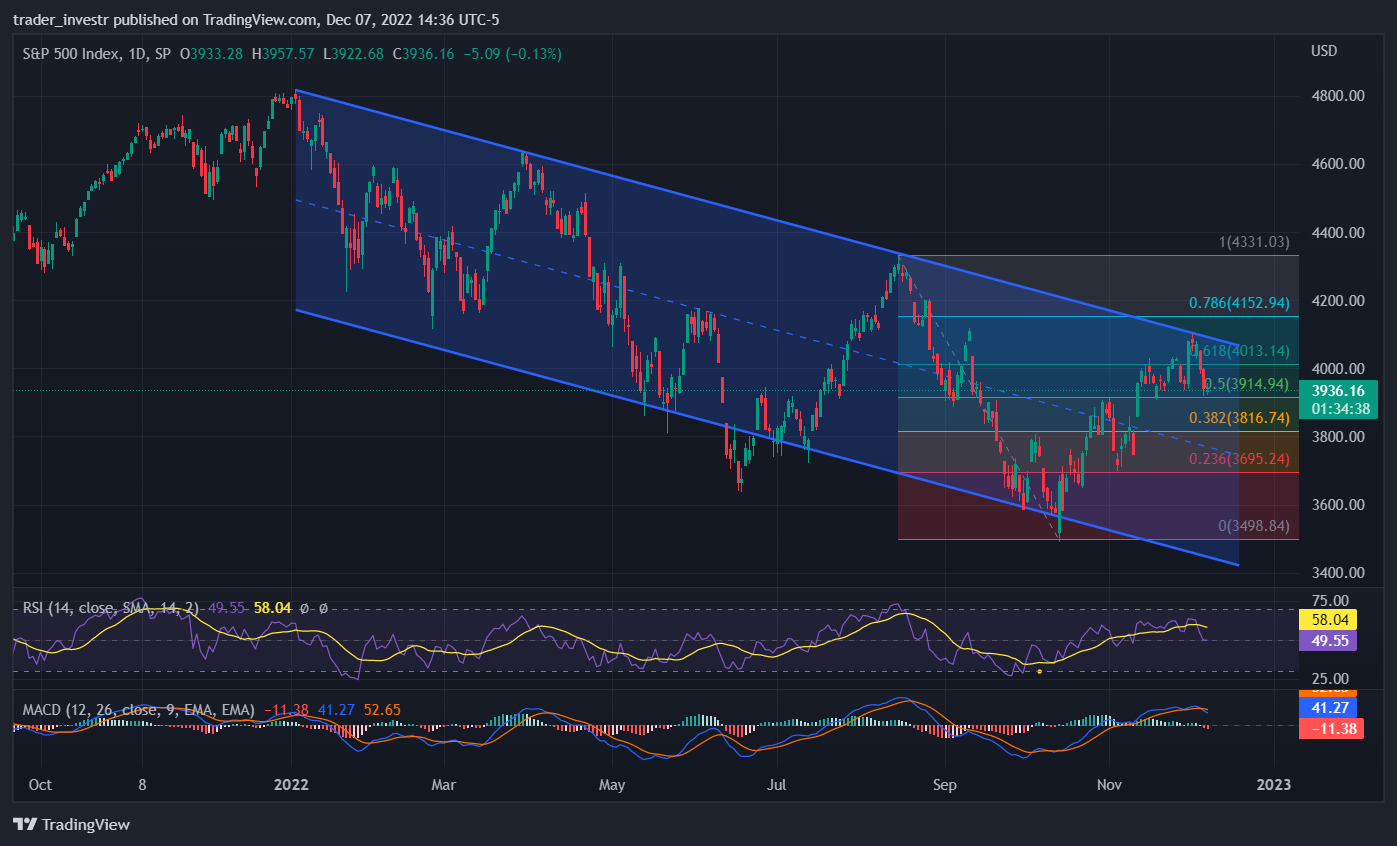Click the RSI yellow value tag 58.04

pos(1327,620)
